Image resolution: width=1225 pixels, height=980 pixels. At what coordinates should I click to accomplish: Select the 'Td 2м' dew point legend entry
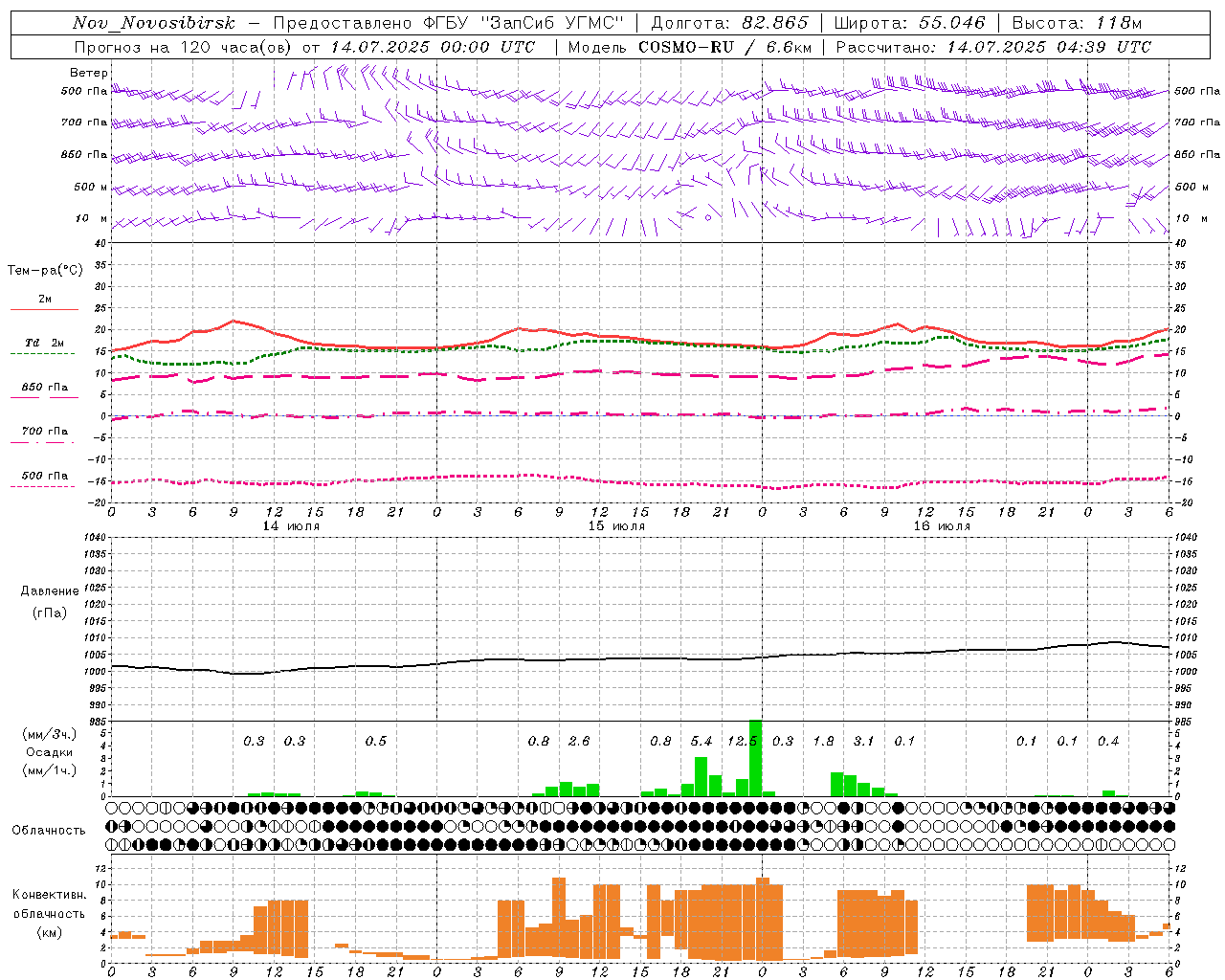[x=45, y=343]
